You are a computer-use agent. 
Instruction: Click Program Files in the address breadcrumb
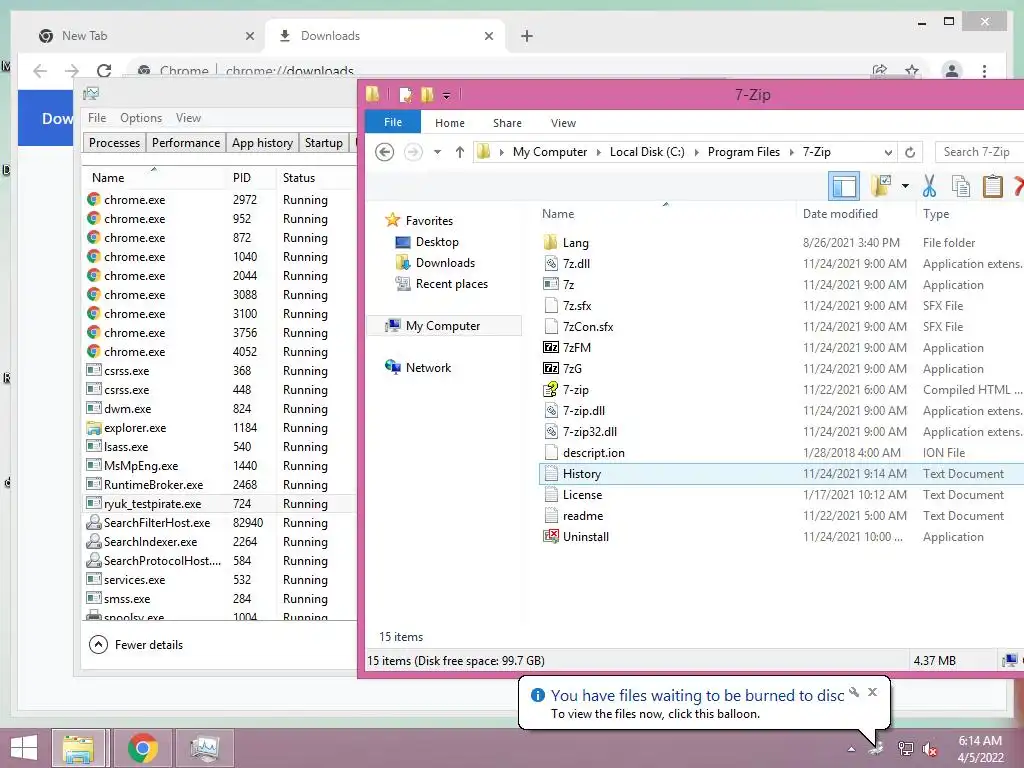[744, 152]
